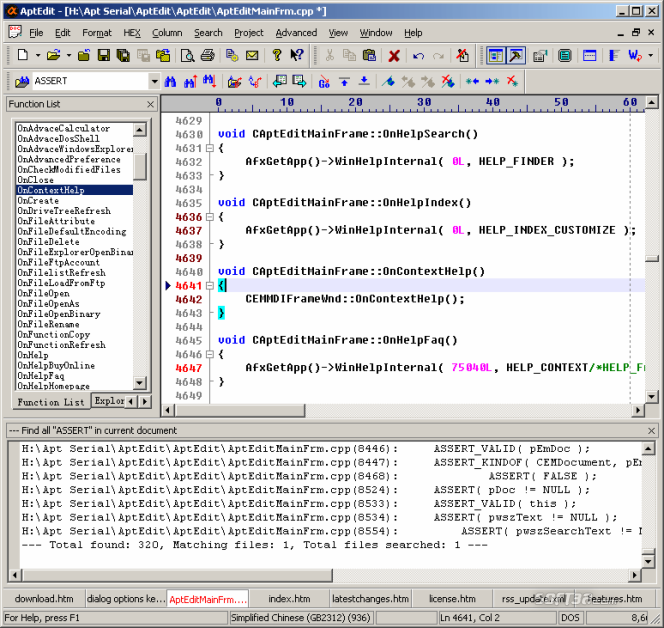Collapse the fold at line 4631
This screenshot has width=664, height=628.
[x=209, y=148]
